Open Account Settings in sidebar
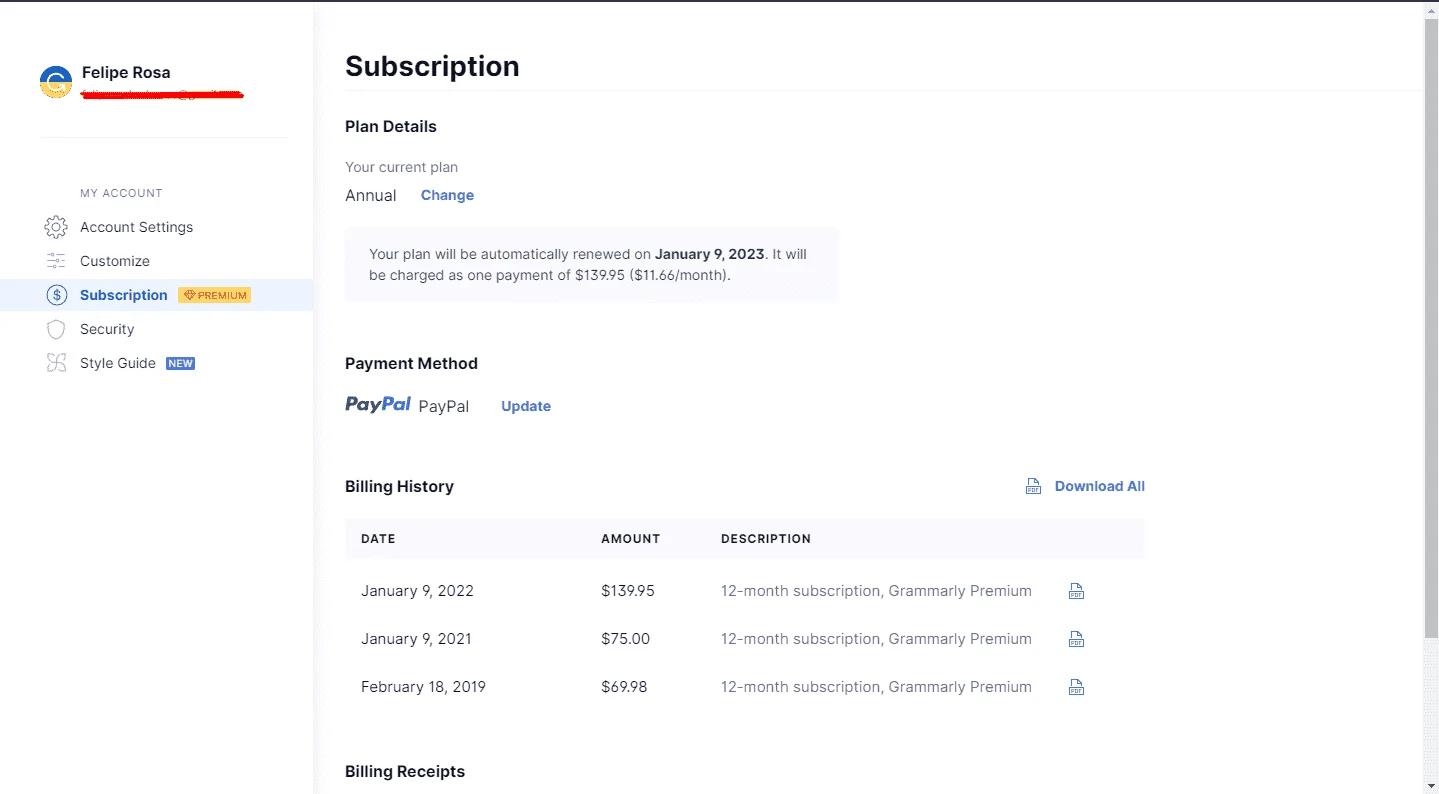Screen dimensions: 1439x794 136,227
